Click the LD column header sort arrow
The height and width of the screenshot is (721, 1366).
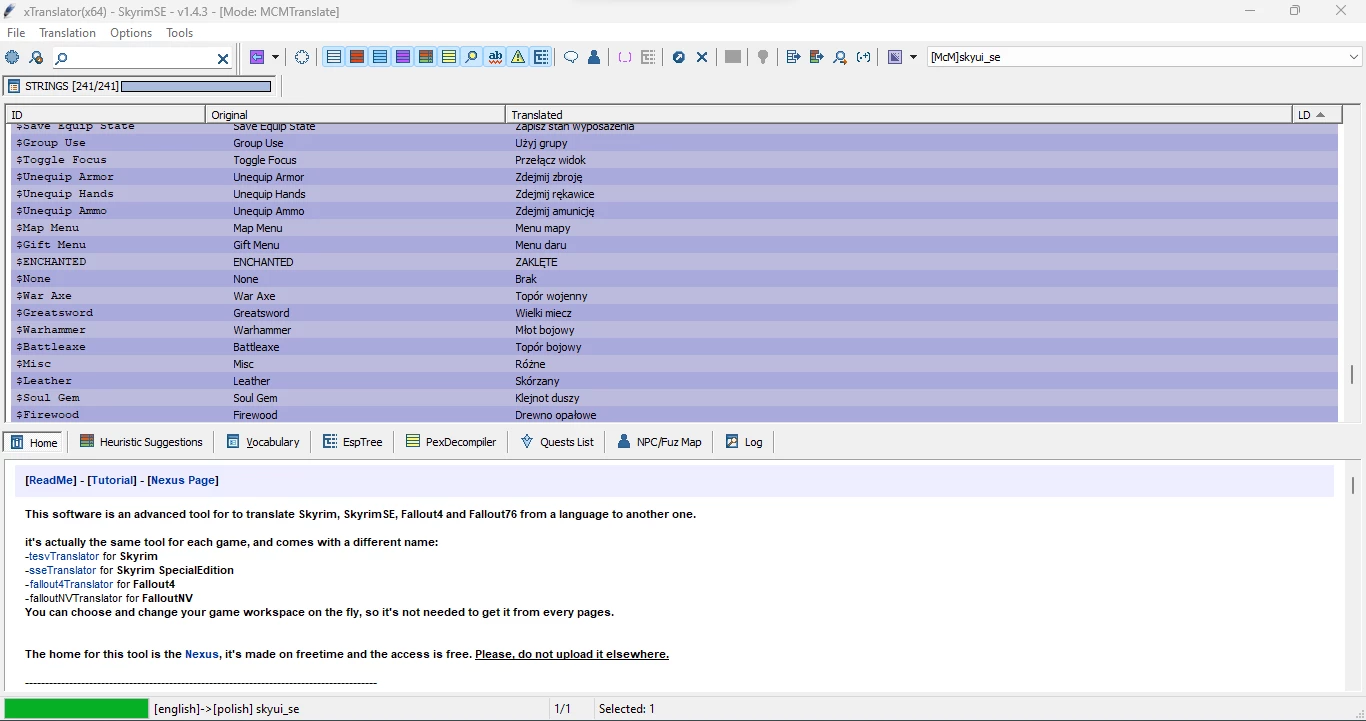click(x=1321, y=115)
